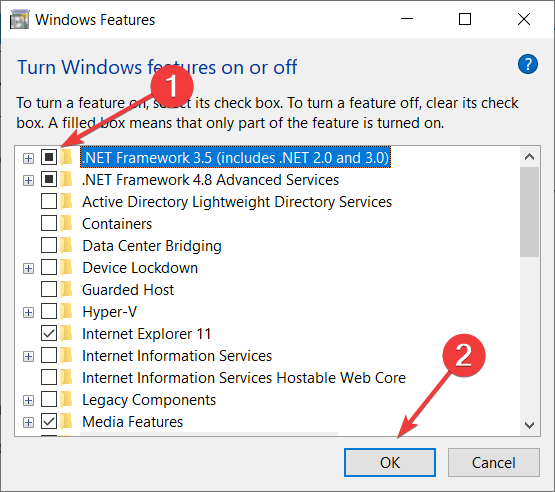
Task: Expand the Media Features node
Action: (x=28, y=422)
